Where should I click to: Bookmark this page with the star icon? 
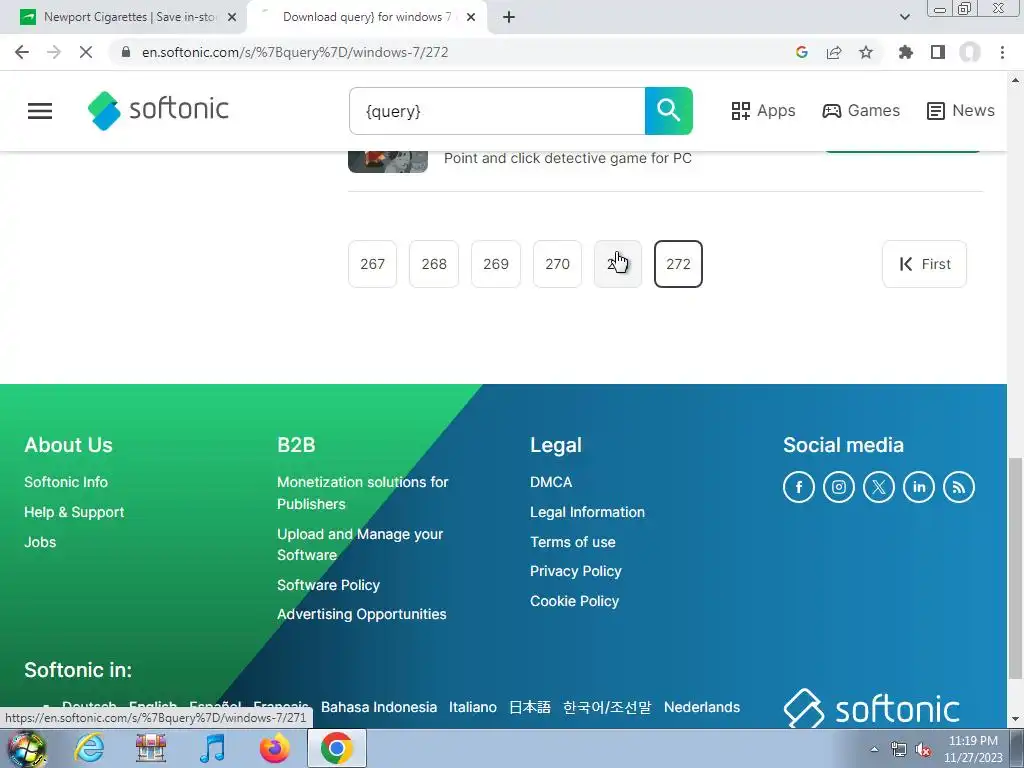point(866,52)
